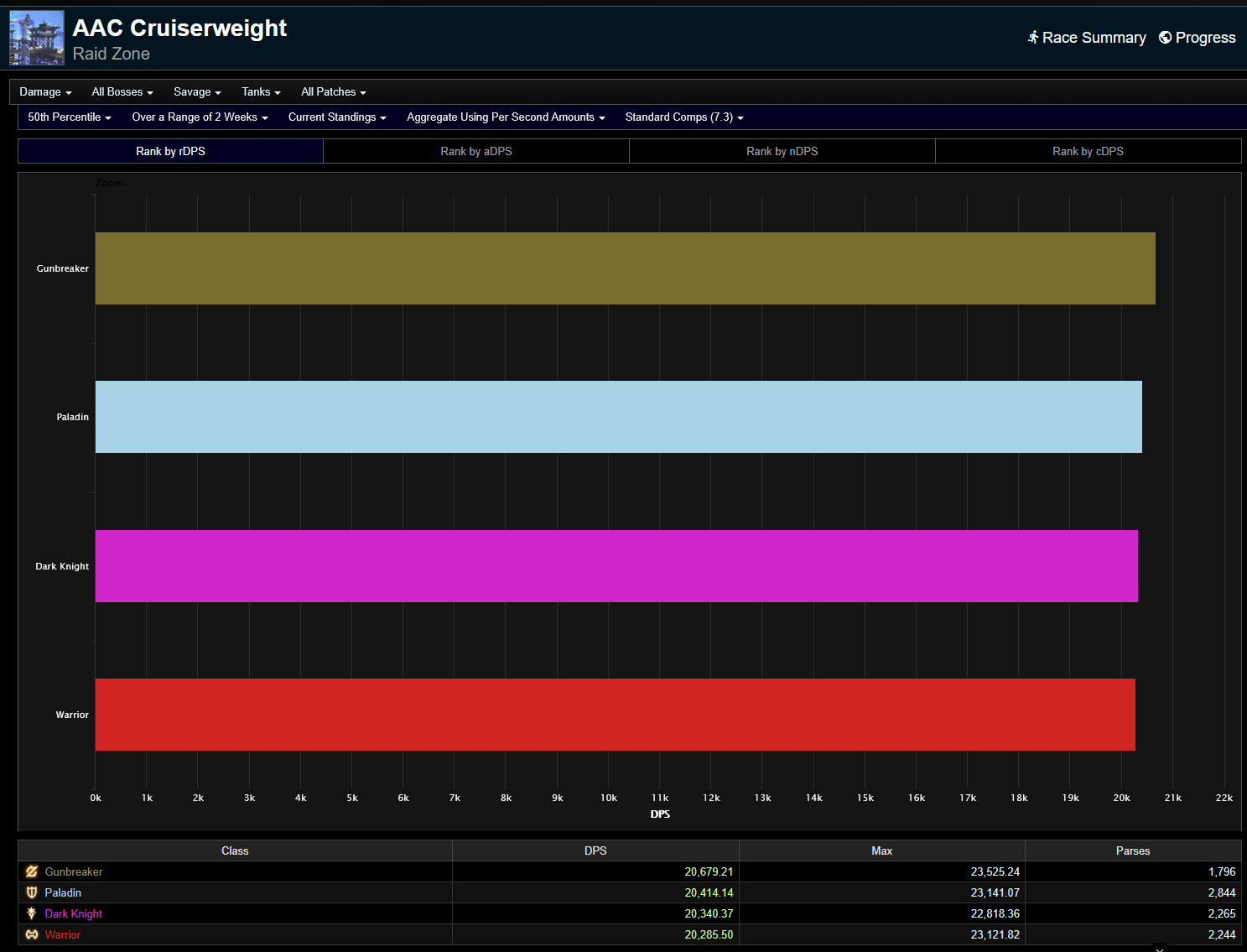This screenshot has width=1247, height=952.
Task: Click the Dark Knight label on the chart axis
Action: click(62, 566)
